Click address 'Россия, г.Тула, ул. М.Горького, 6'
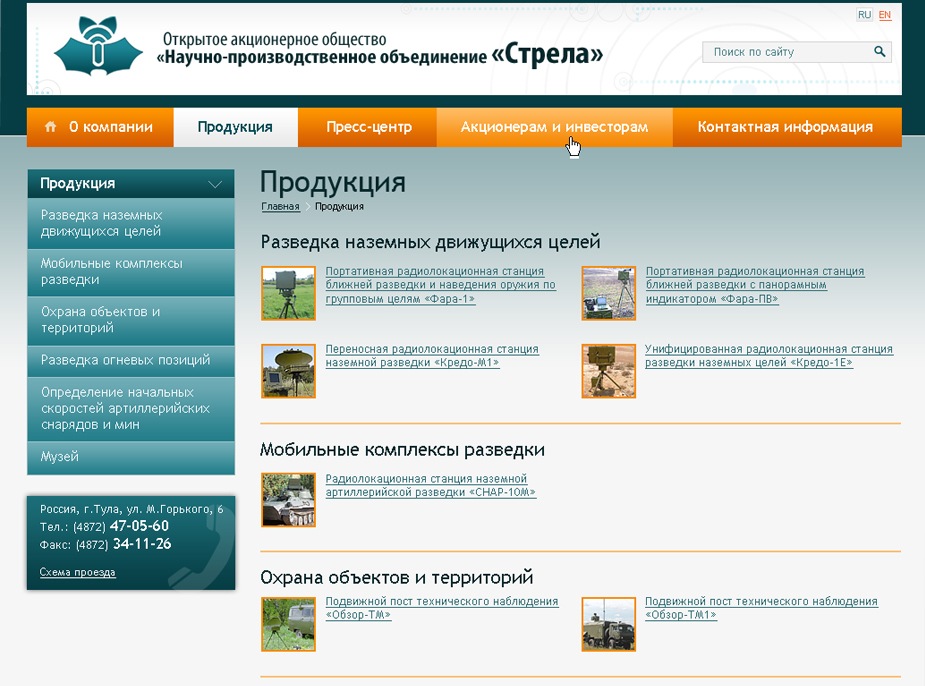The height and width of the screenshot is (686, 925). (132, 509)
